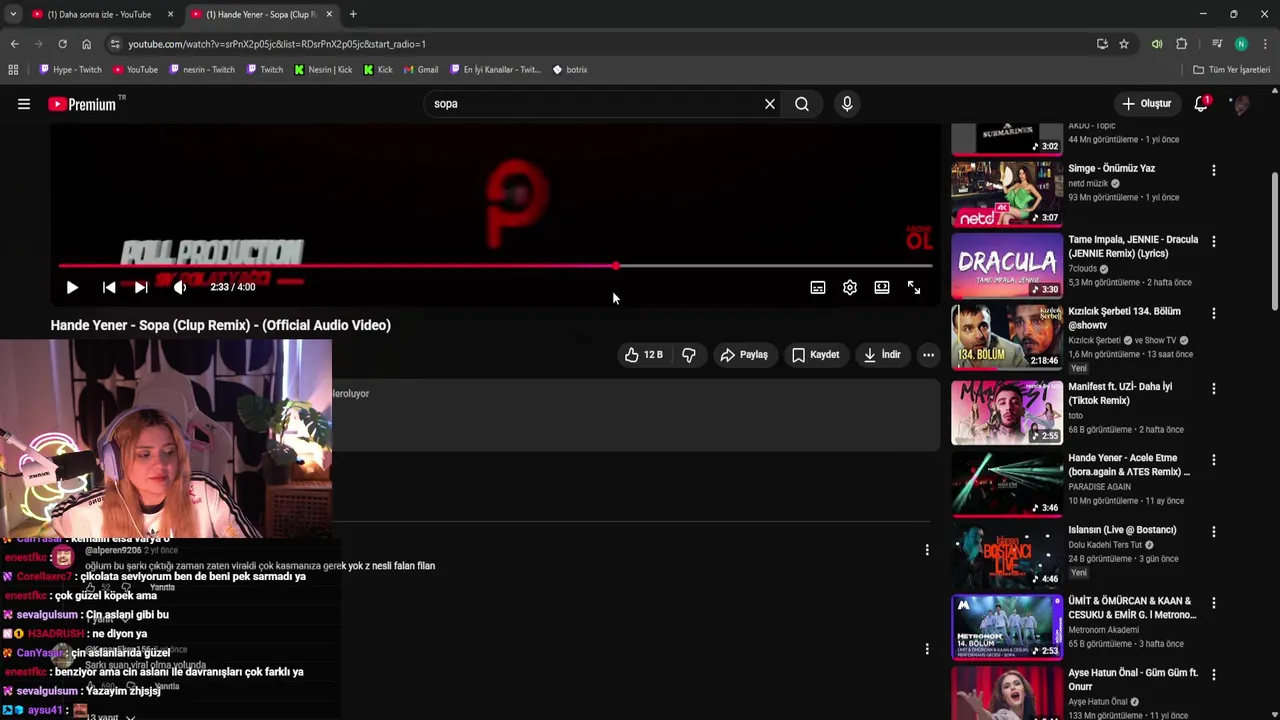Open options for Kızılcık Şerbeti 134. Bölüm

point(1214,314)
